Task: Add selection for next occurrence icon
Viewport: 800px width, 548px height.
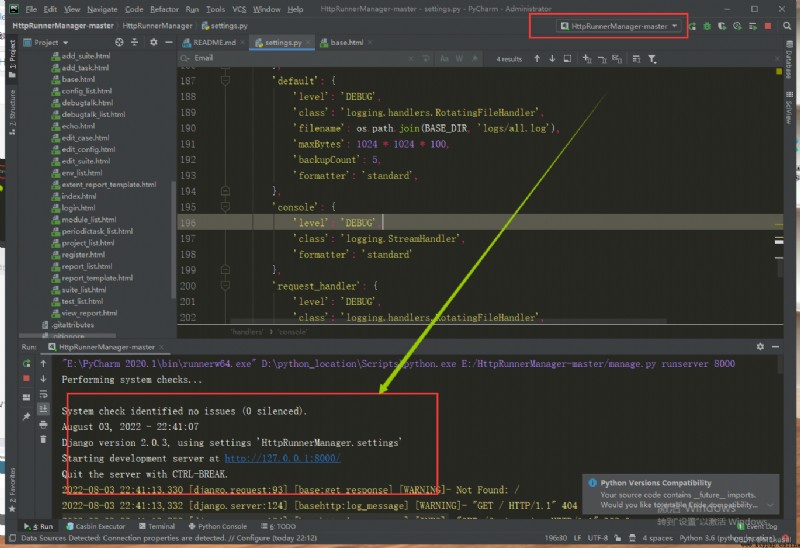Action: (x=587, y=59)
